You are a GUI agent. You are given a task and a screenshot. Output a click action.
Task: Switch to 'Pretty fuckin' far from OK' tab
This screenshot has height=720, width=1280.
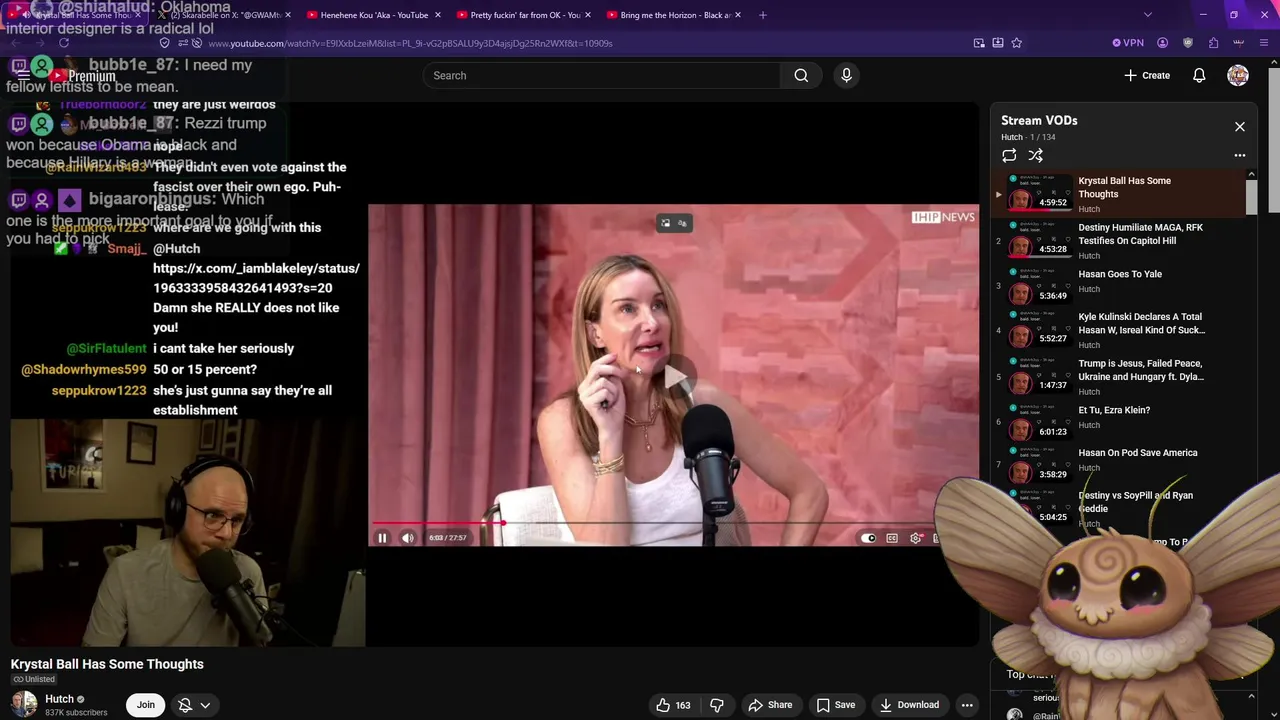click(x=523, y=15)
